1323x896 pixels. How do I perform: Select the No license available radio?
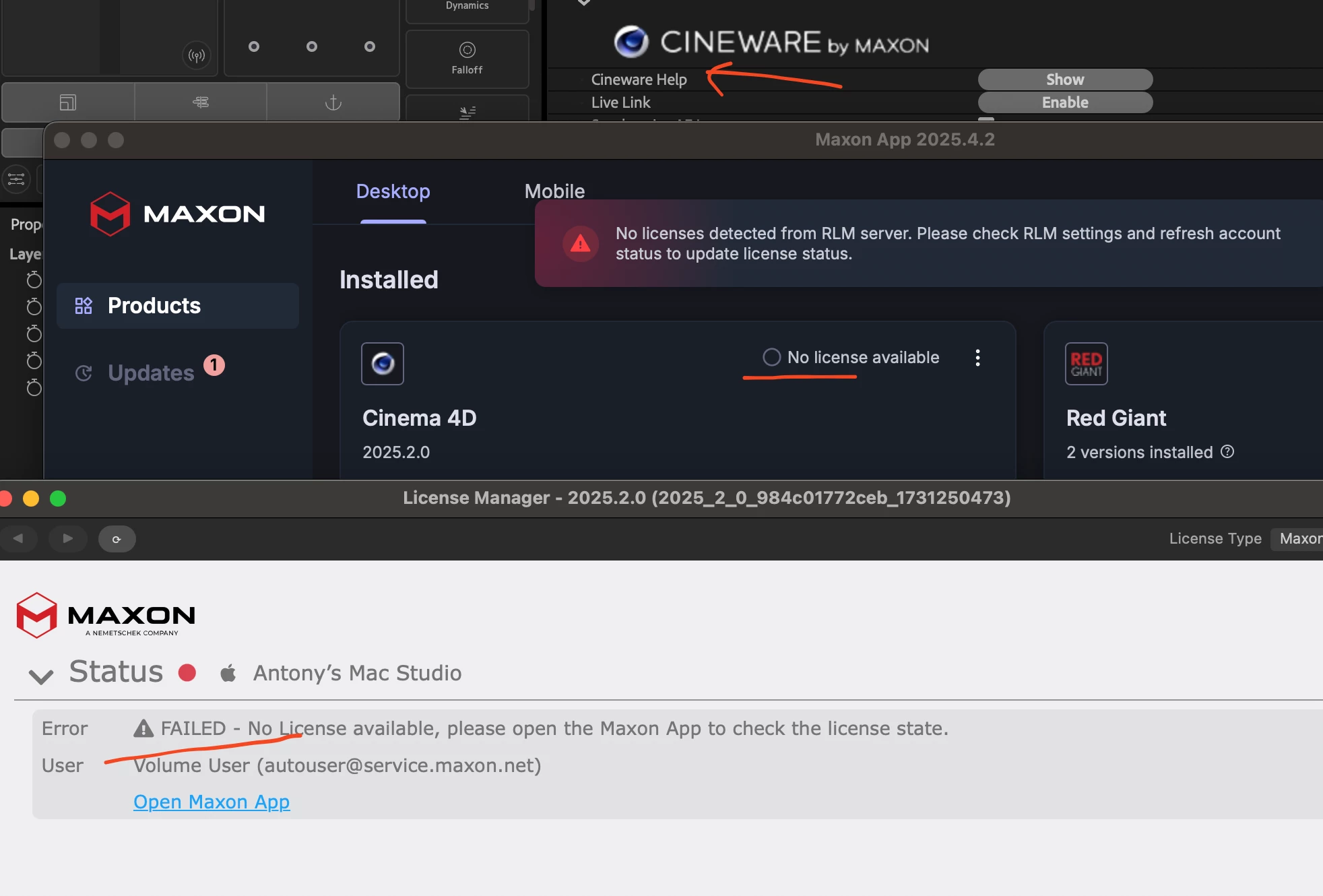click(x=771, y=357)
